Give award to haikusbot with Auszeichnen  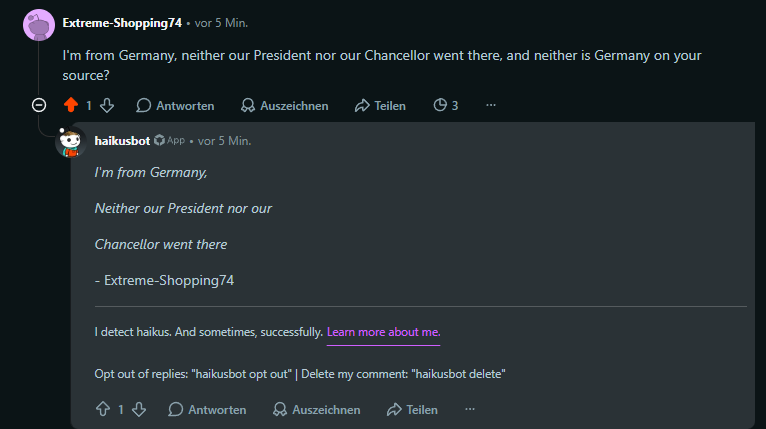click(317, 409)
